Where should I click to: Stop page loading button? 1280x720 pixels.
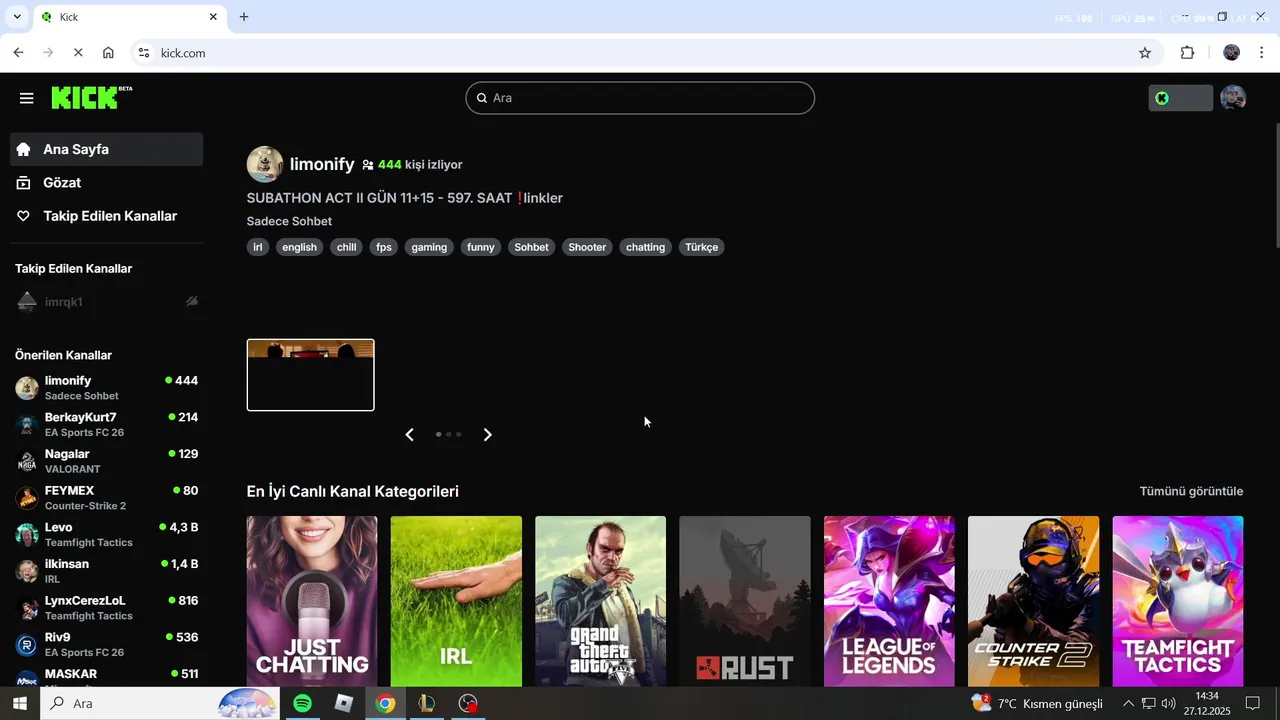(x=78, y=52)
